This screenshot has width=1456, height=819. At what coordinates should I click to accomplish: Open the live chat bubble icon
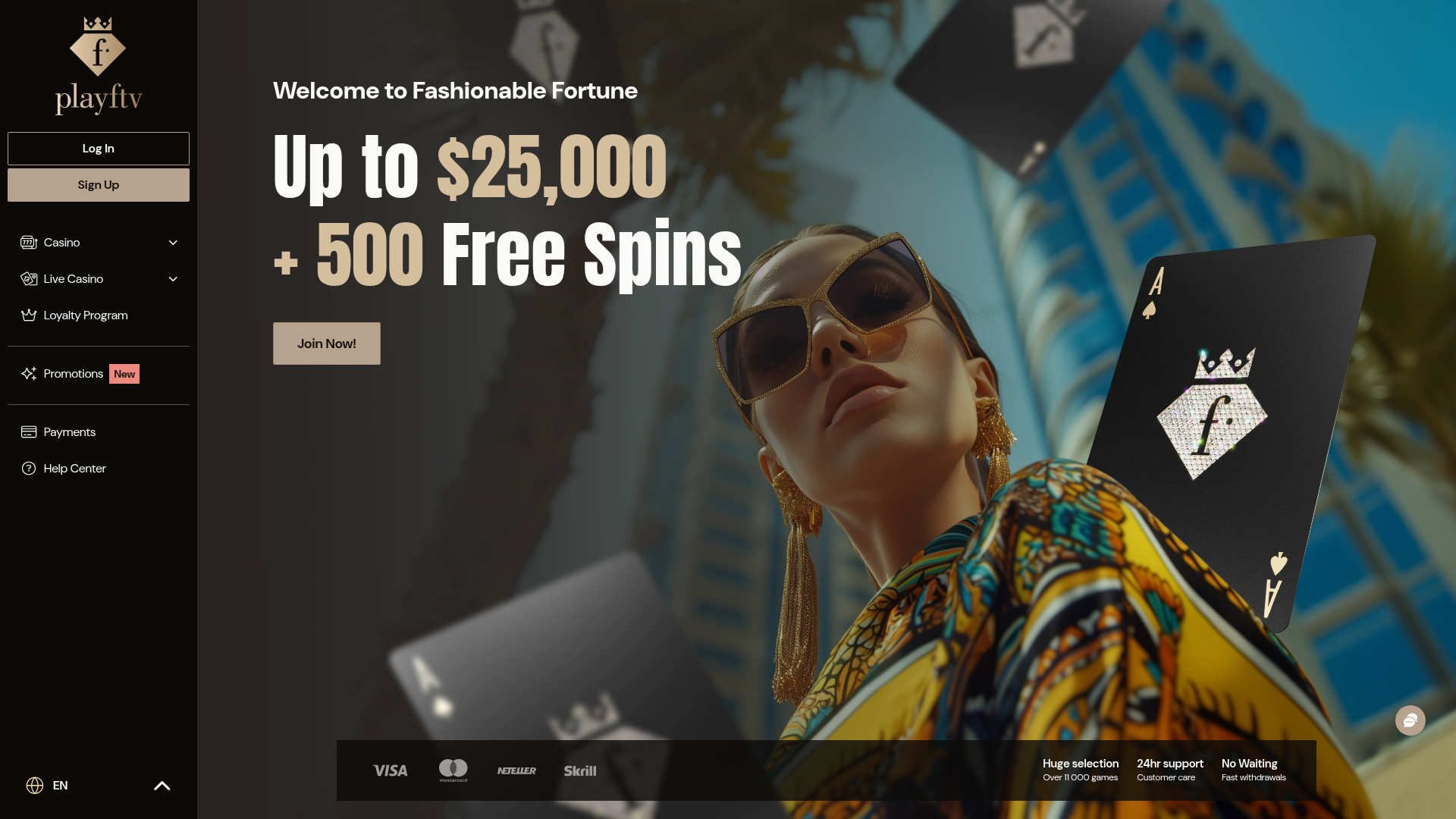click(x=1410, y=720)
